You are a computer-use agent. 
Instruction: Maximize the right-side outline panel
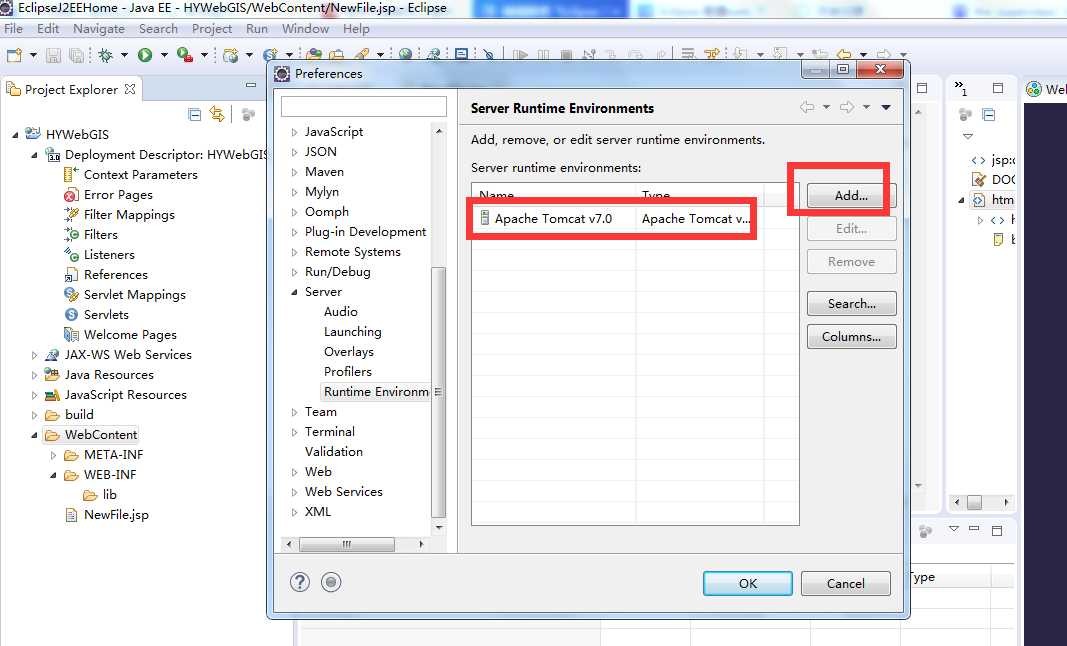point(998,88)
